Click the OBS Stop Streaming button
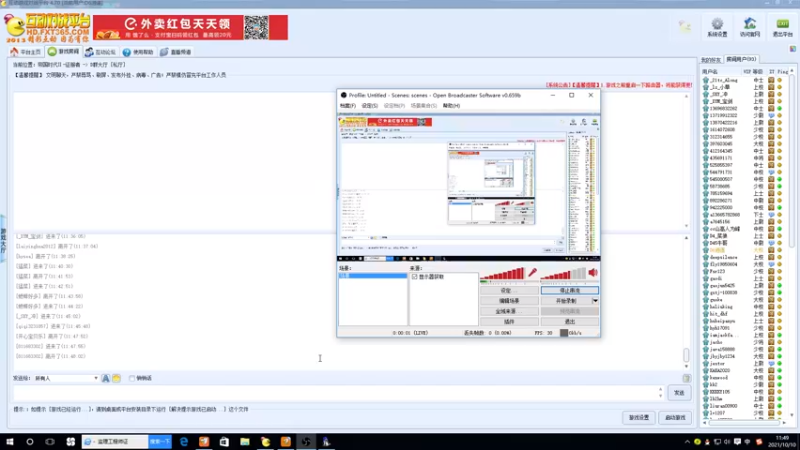This screenshot has height=450, width=800. point(569,290)
